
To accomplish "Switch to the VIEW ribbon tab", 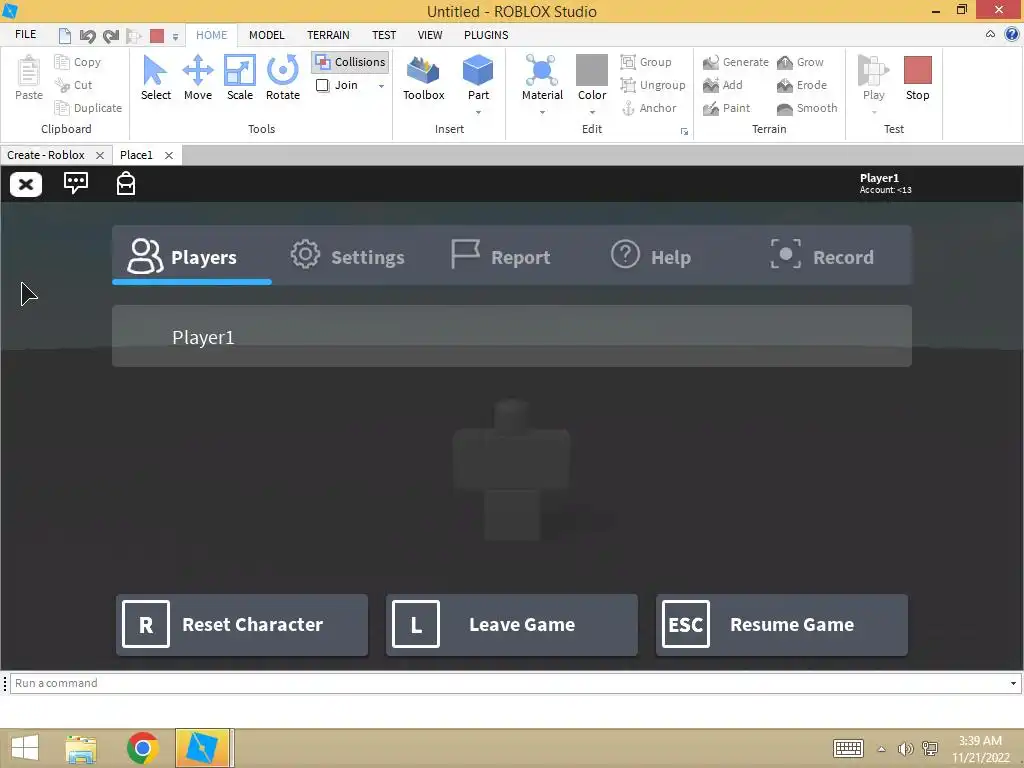I will point(430,35).
